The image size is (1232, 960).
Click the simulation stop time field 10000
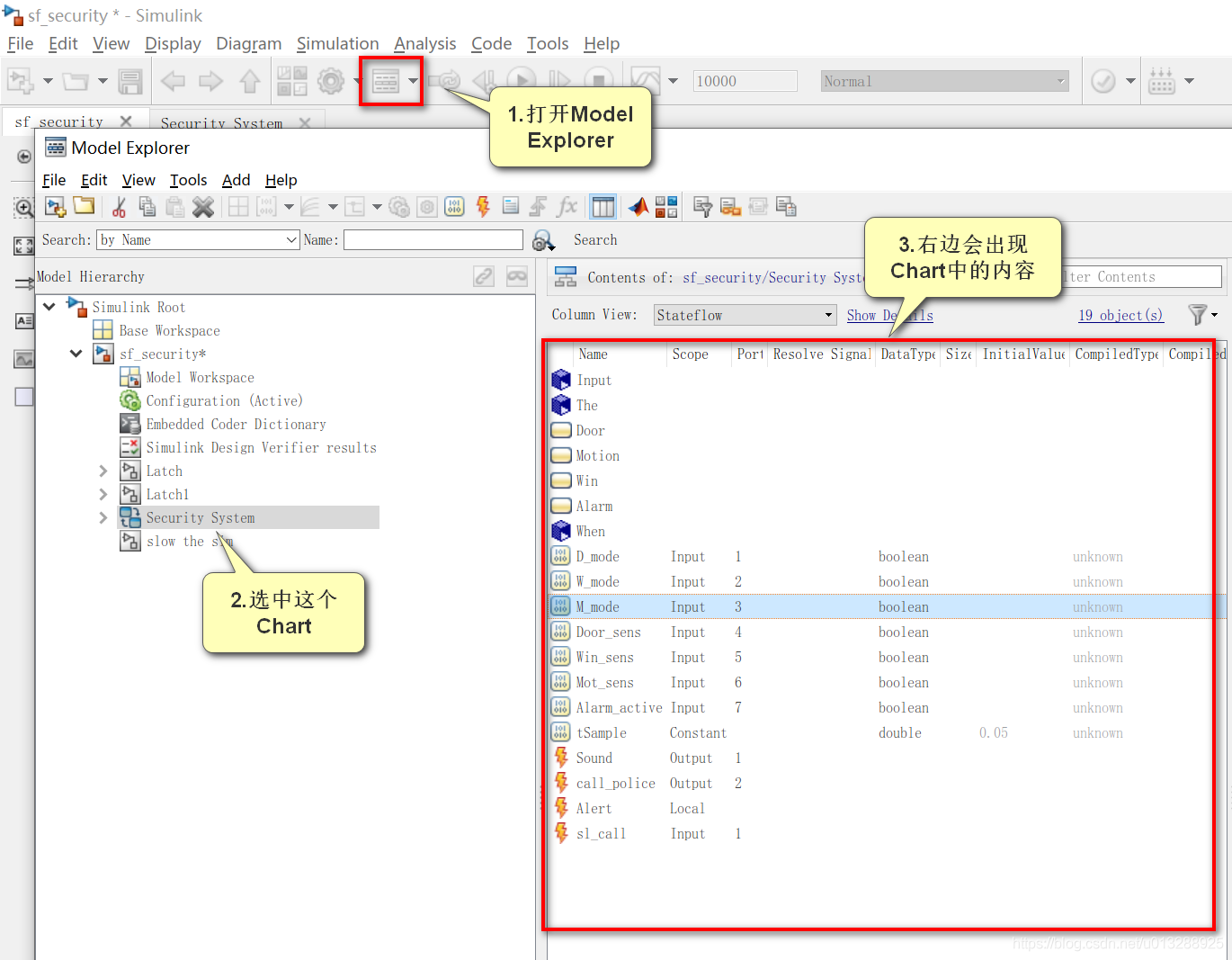point(745,81)
